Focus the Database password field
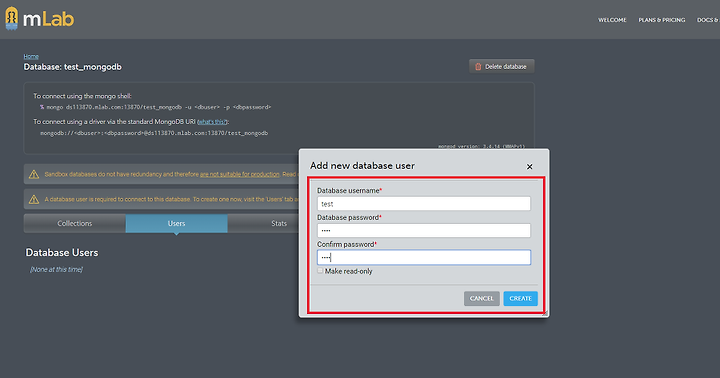 424,231
